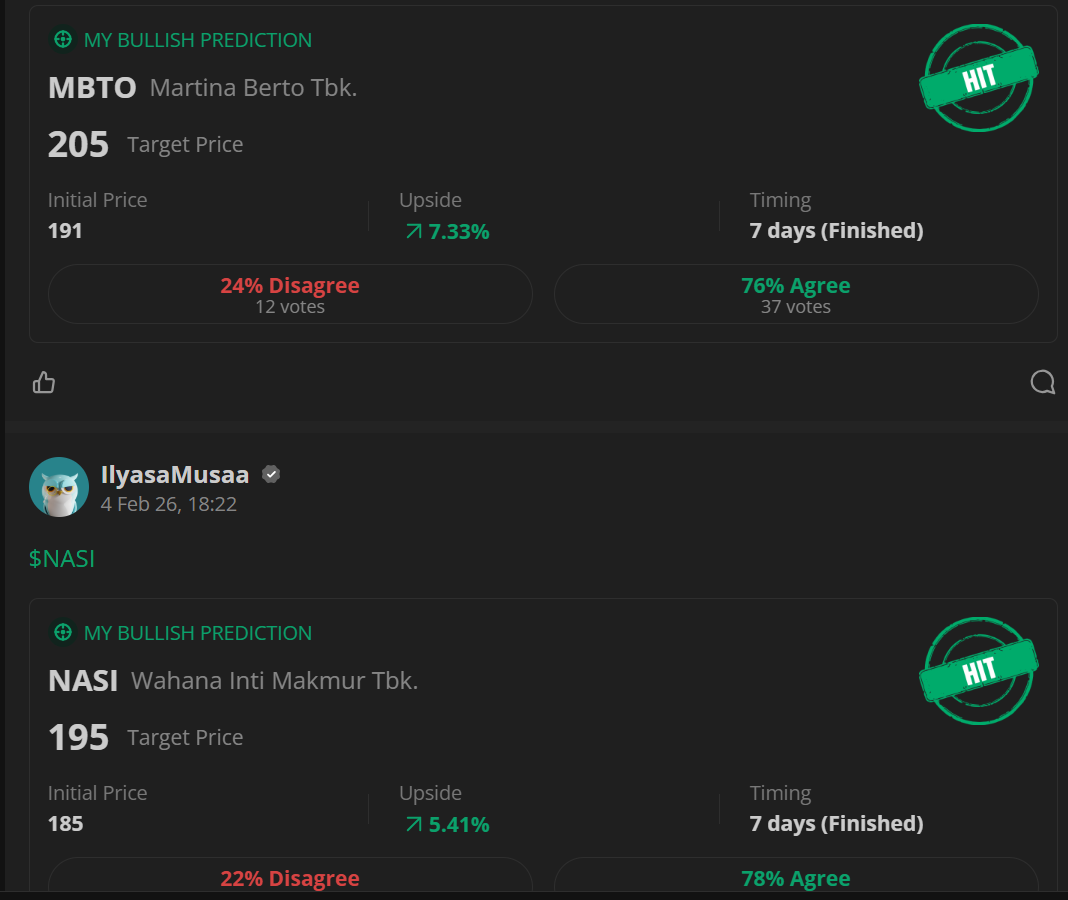The width and height of the screenshot is (1068, 900).
Task: Click the HIT stamp on MBTO prediction
Action: click(x=978, y=78)
